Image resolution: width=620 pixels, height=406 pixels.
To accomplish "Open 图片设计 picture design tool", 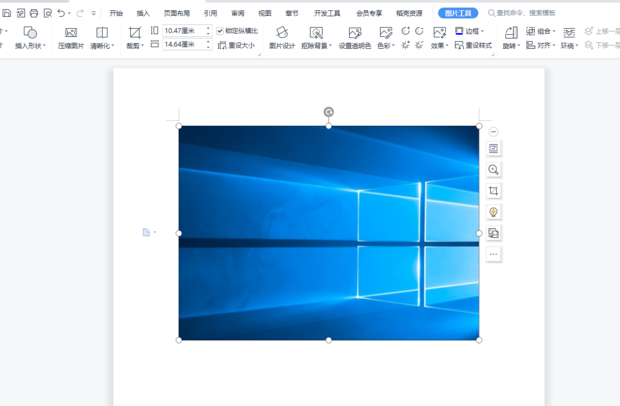I will point(282,38).
